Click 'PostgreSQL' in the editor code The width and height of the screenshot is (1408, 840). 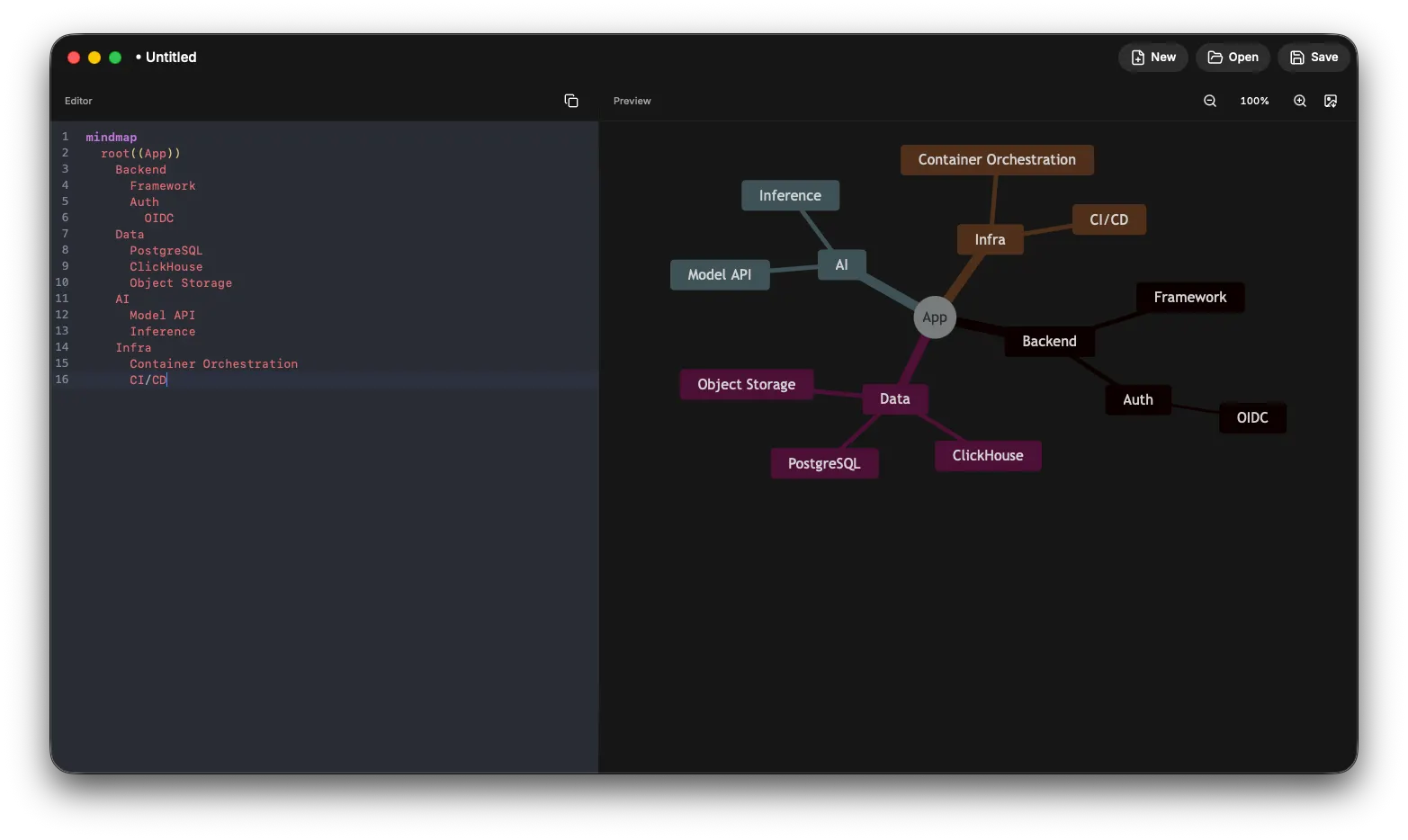click(166, 251)
